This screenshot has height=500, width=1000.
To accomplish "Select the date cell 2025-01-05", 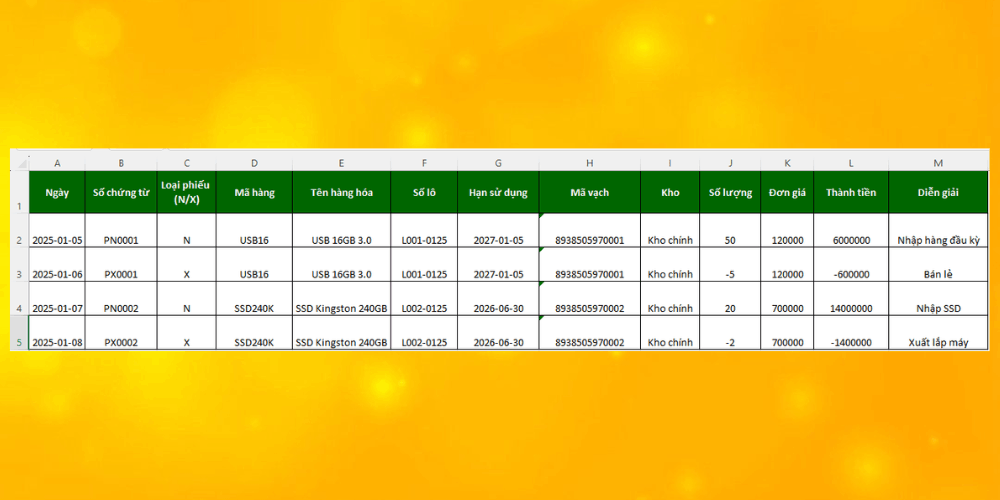I will click(57, 230).
